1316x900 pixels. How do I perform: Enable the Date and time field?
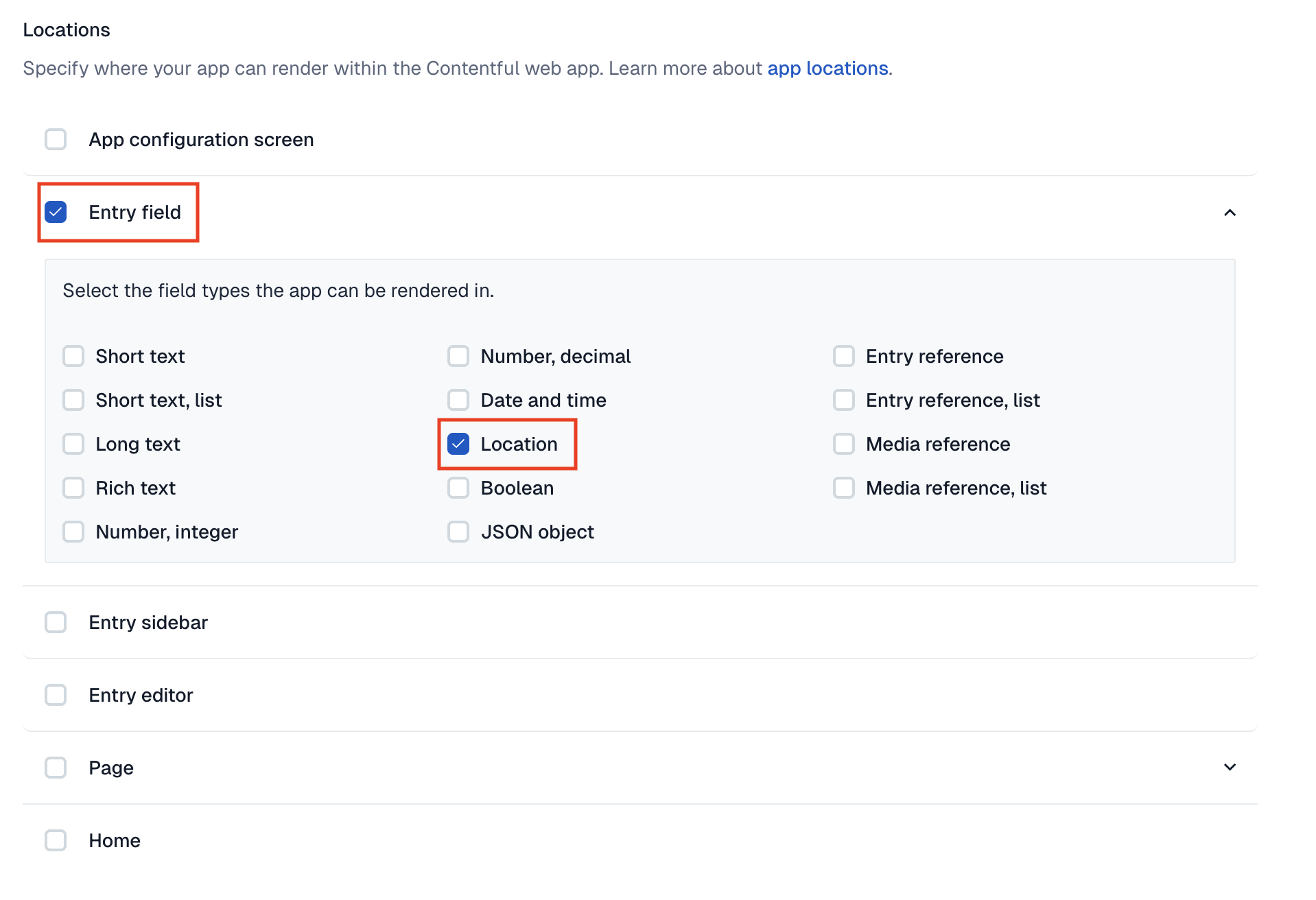click(458, 400)
